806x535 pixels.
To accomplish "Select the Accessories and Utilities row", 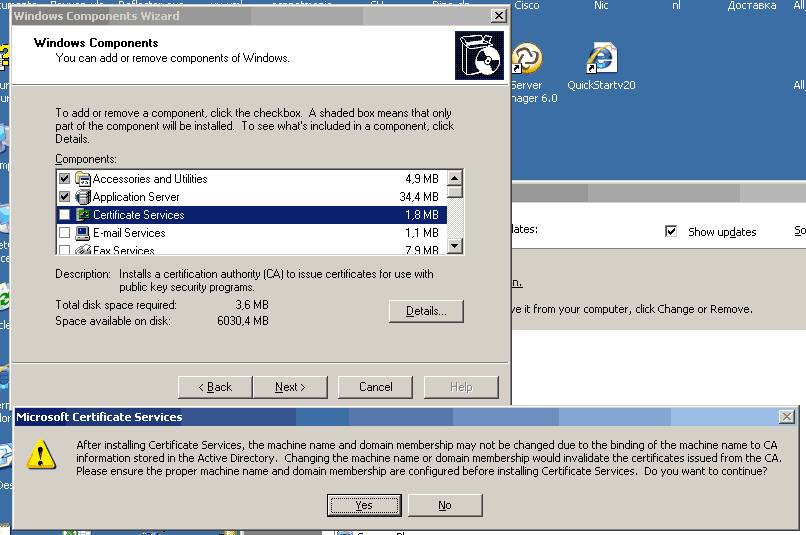I will pos(251,179).
